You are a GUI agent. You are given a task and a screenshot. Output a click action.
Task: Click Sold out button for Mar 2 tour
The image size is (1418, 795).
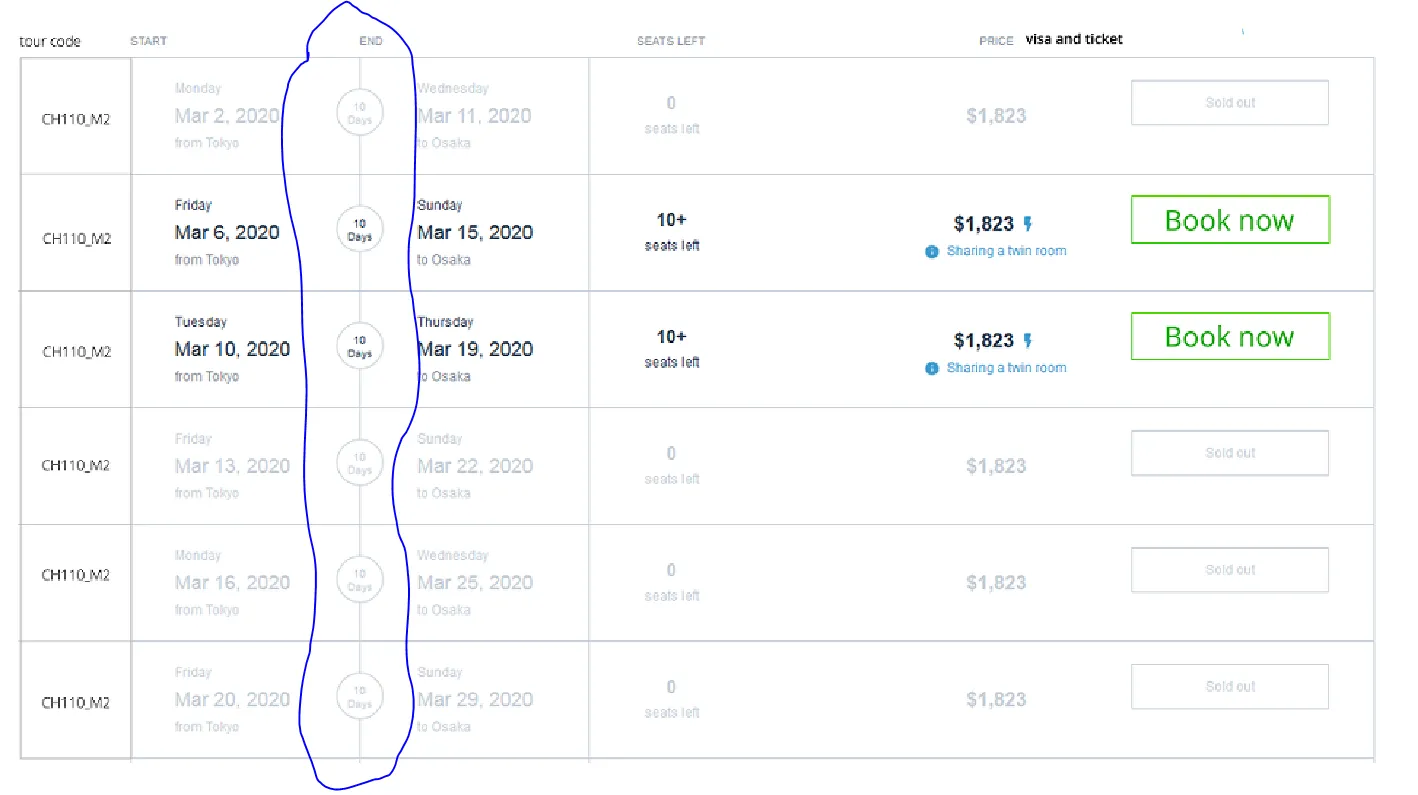tap(1229, 103)
